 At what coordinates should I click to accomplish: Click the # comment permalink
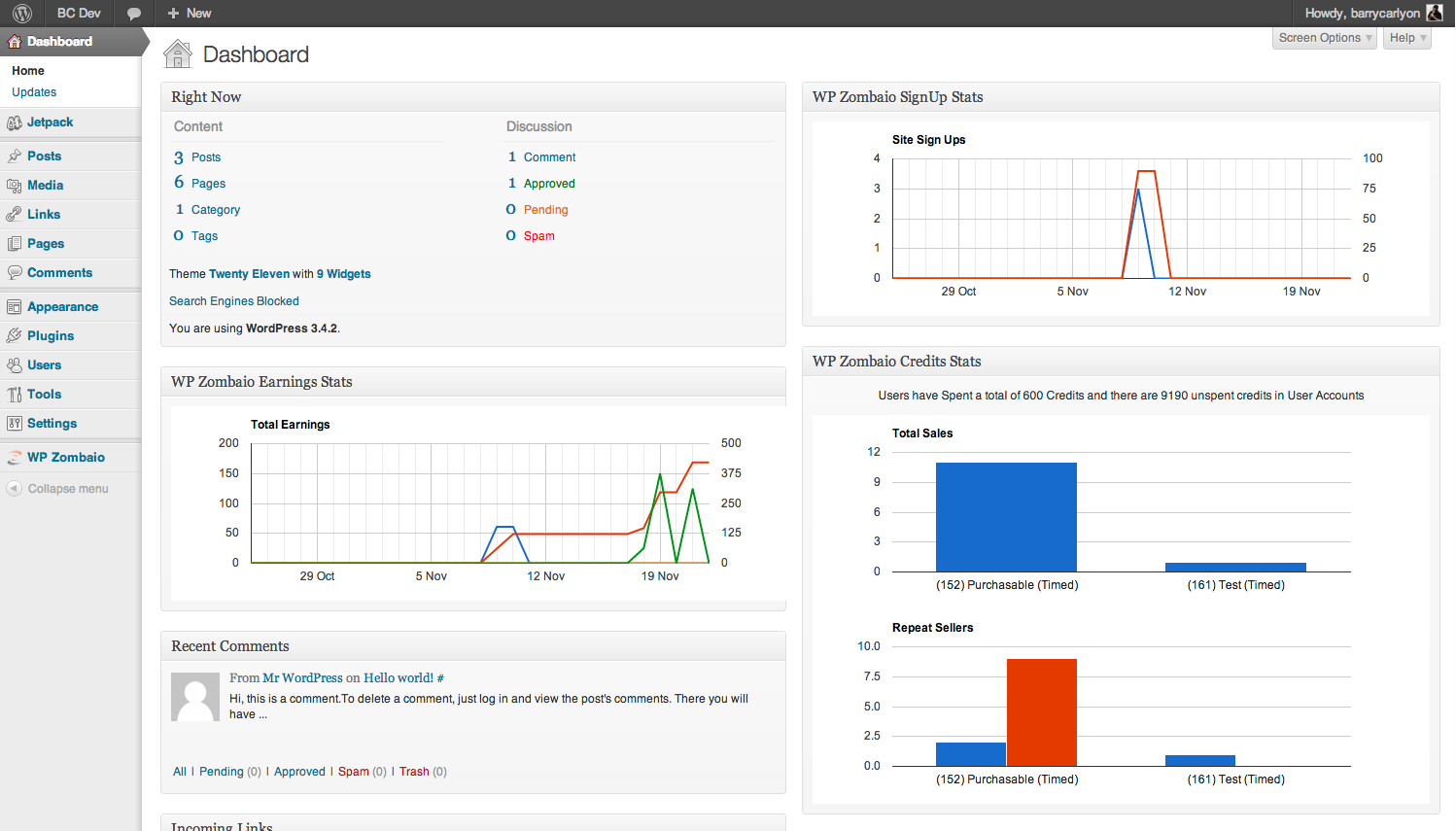pyautogui.click(x=440, y=678)
